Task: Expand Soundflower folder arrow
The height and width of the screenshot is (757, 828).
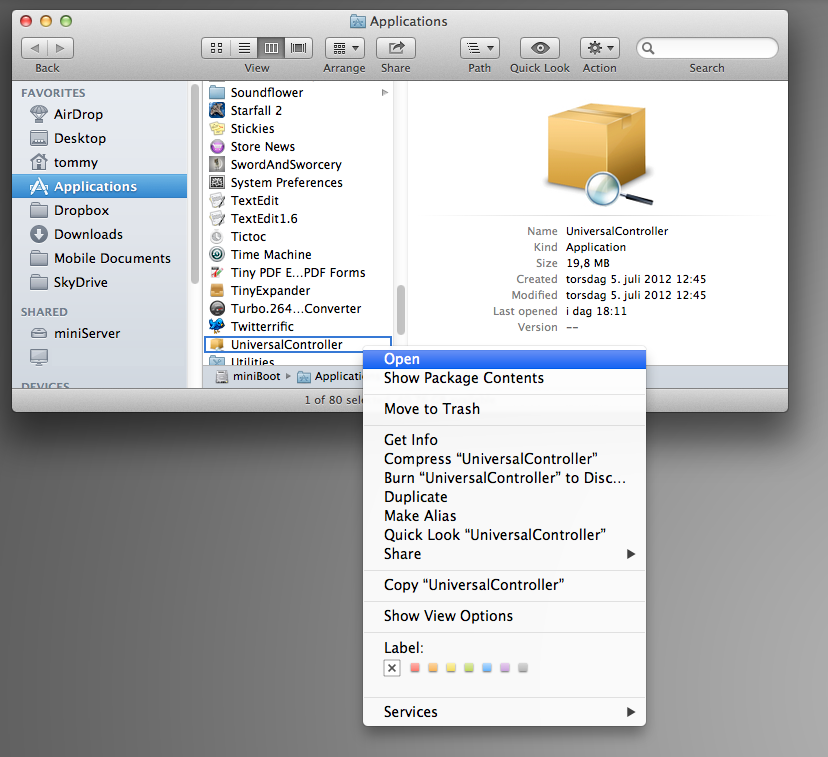Action: [385, 92]
